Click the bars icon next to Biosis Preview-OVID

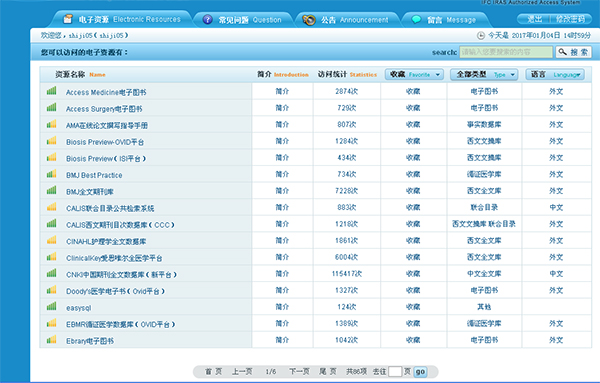click(x=51, y=140)
